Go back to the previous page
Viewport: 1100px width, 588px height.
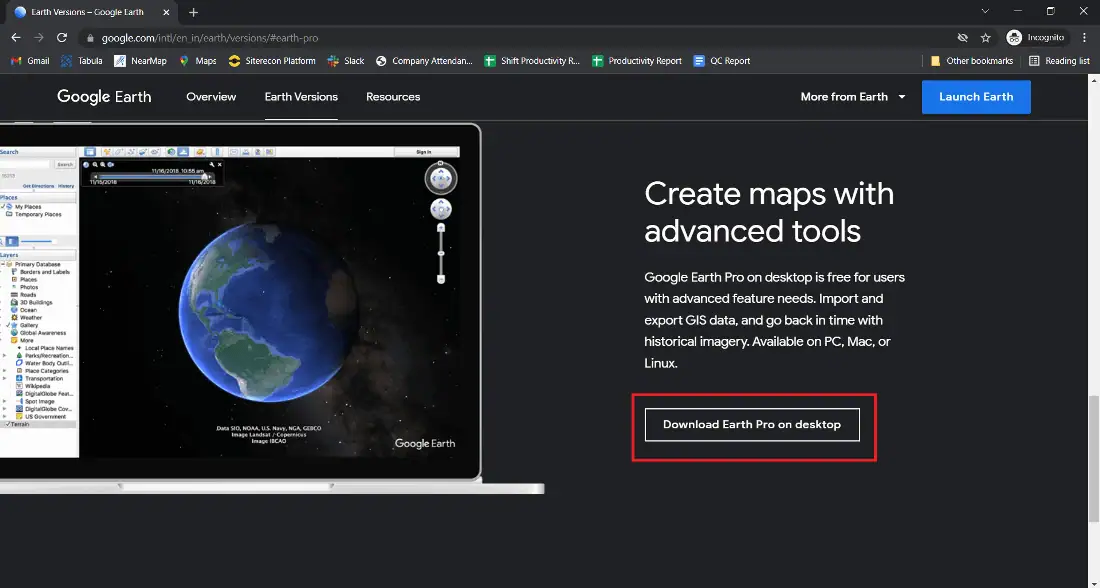point(15,38)
